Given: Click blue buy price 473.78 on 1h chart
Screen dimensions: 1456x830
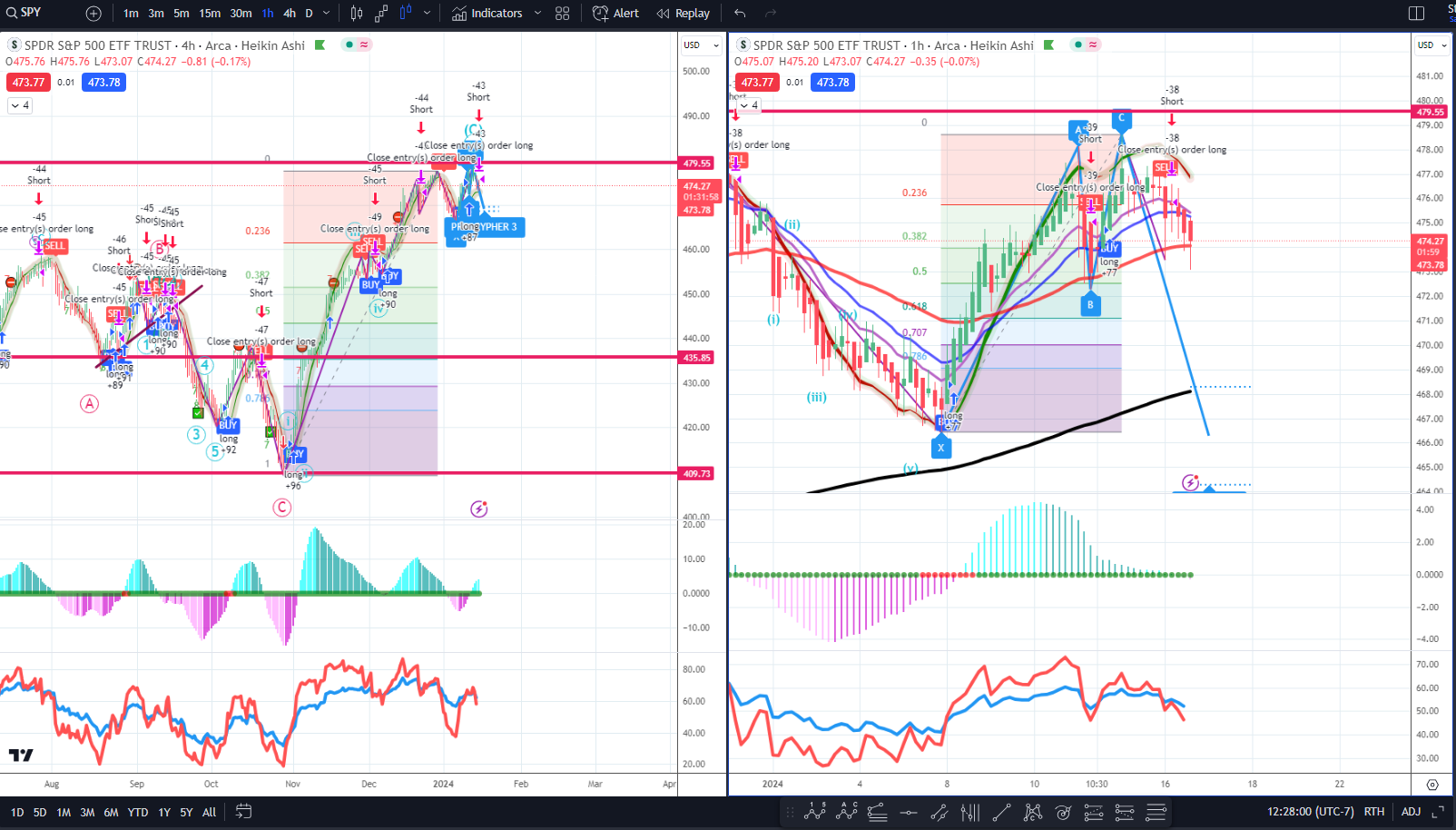Looking at the screenshot, I should pyautogui.click(x=833, y=82).
